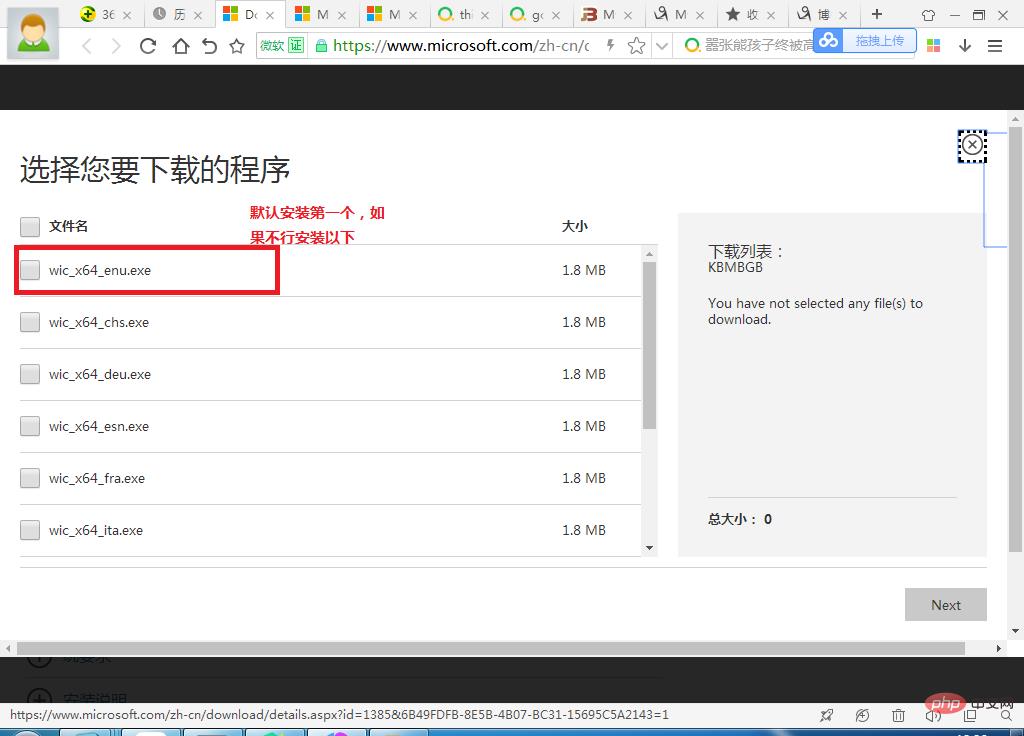Screen dimensions: 1024x736
Task: Click the trash icon in status bar
Action: point(899,716)
